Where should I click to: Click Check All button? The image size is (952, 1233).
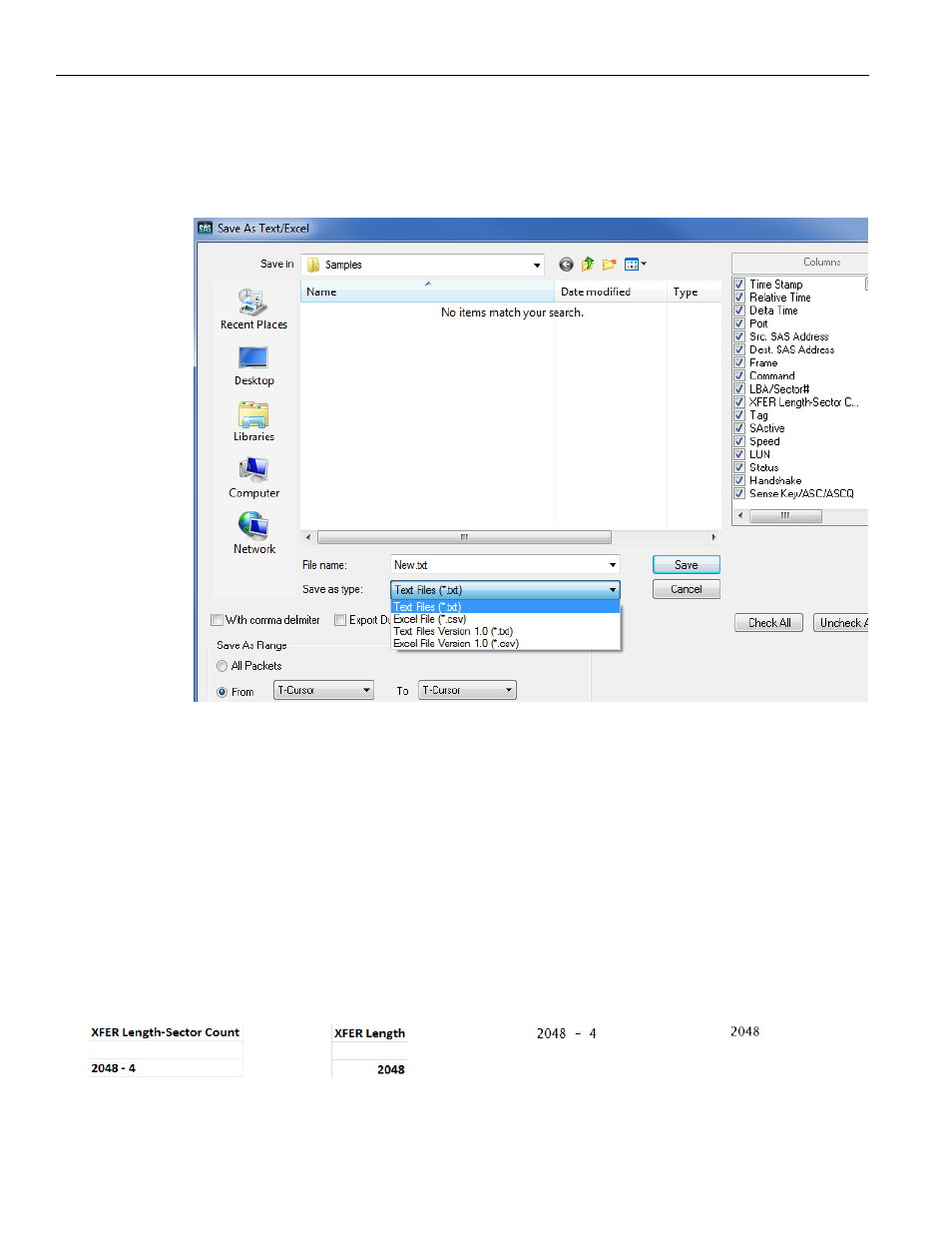pyautogui.click(x=769, y=623)
